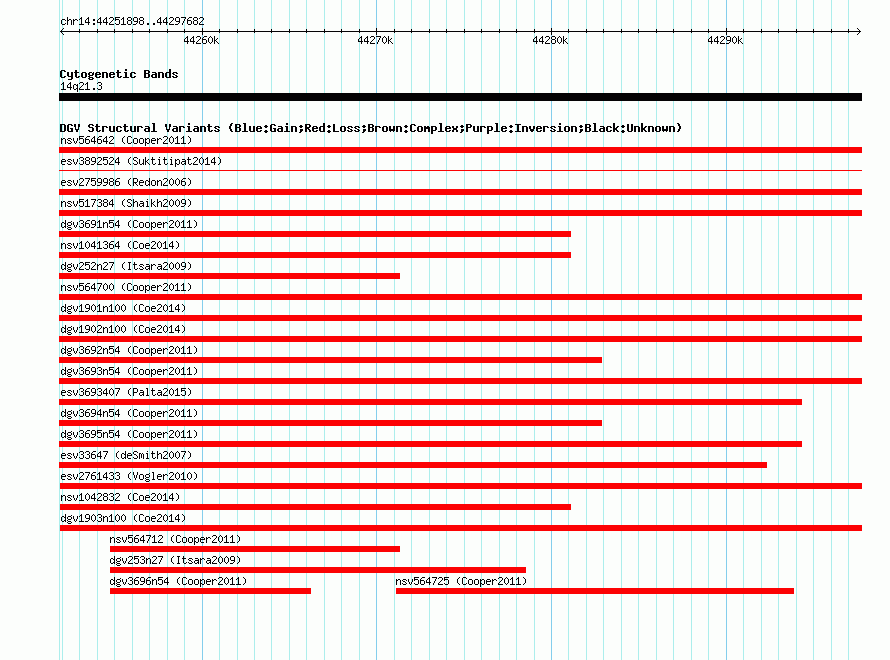Viewport: 890px width, 660px height.
Task: Open the esv2759986 (Redon2006) variant
Action: 126,182
